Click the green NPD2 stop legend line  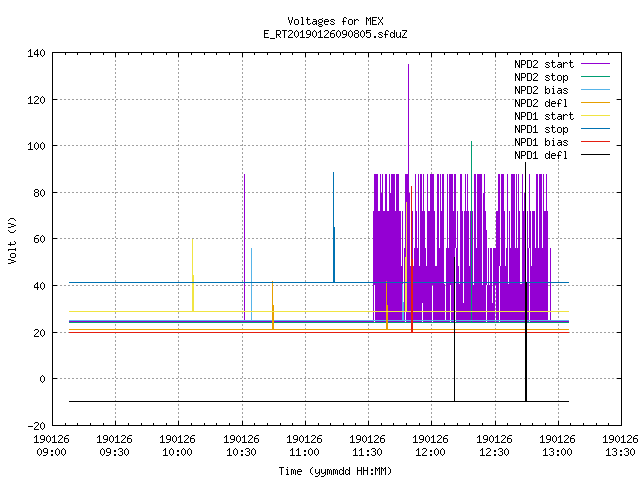click(596, 76)
